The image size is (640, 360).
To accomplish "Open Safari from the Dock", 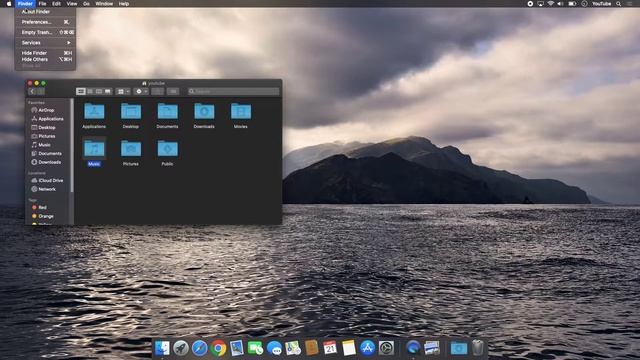I will point(200,348).
